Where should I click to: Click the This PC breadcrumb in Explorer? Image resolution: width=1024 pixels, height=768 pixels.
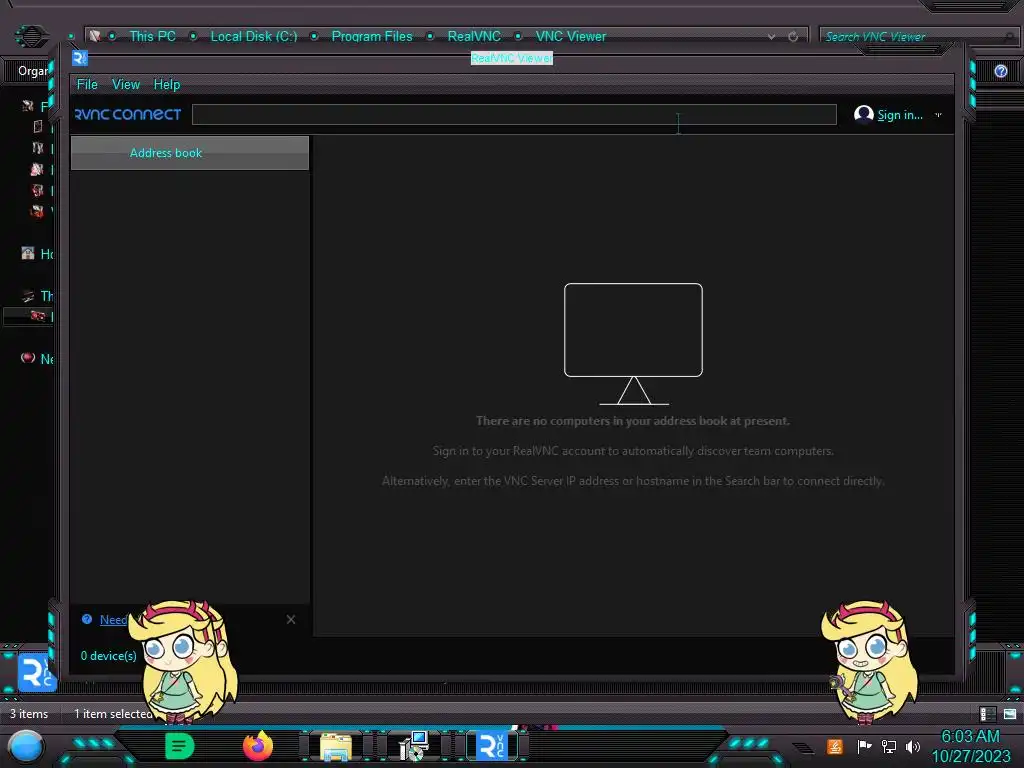[152, 37]
